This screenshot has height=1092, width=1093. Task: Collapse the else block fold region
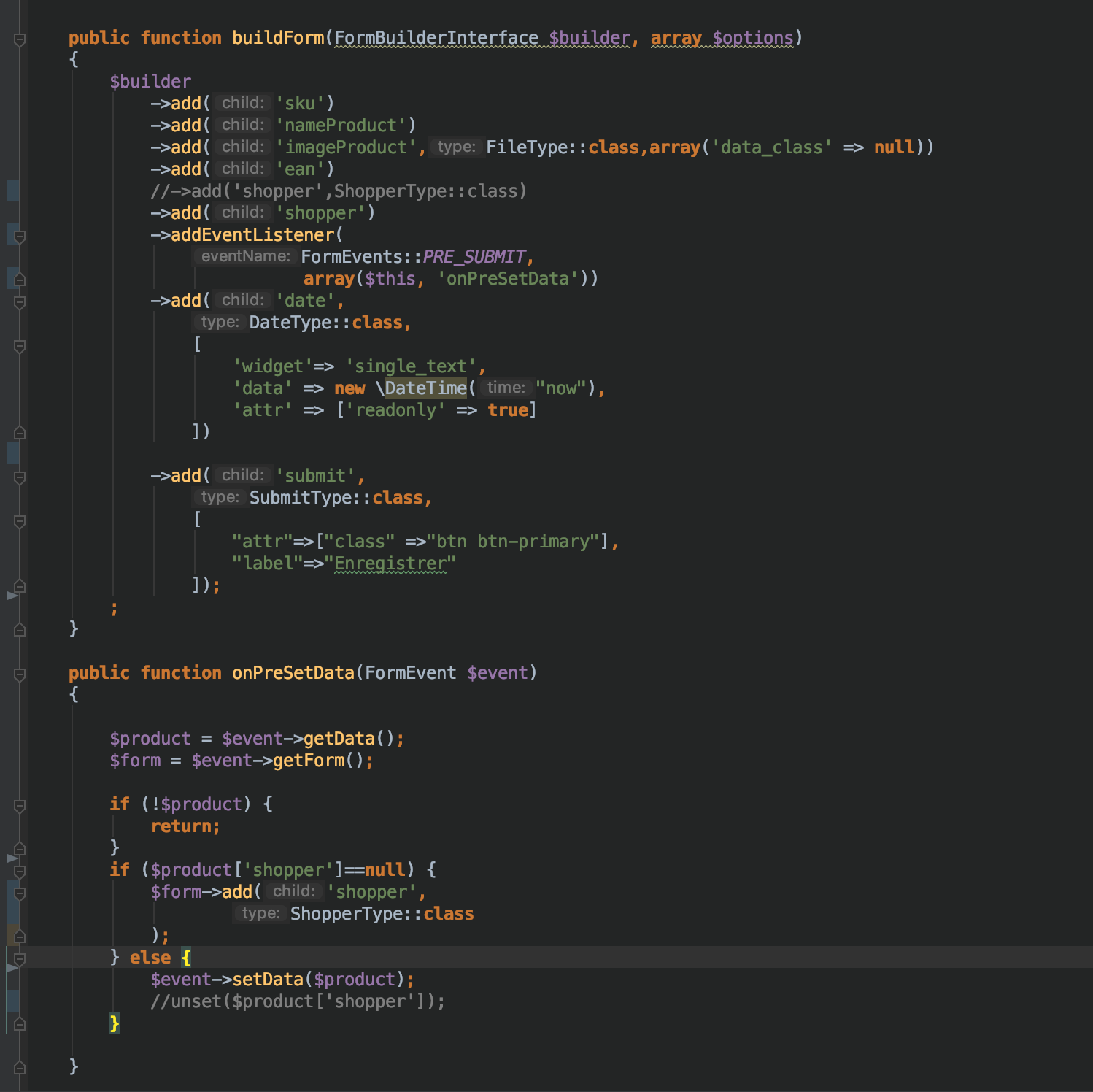[x=18, y=958]
